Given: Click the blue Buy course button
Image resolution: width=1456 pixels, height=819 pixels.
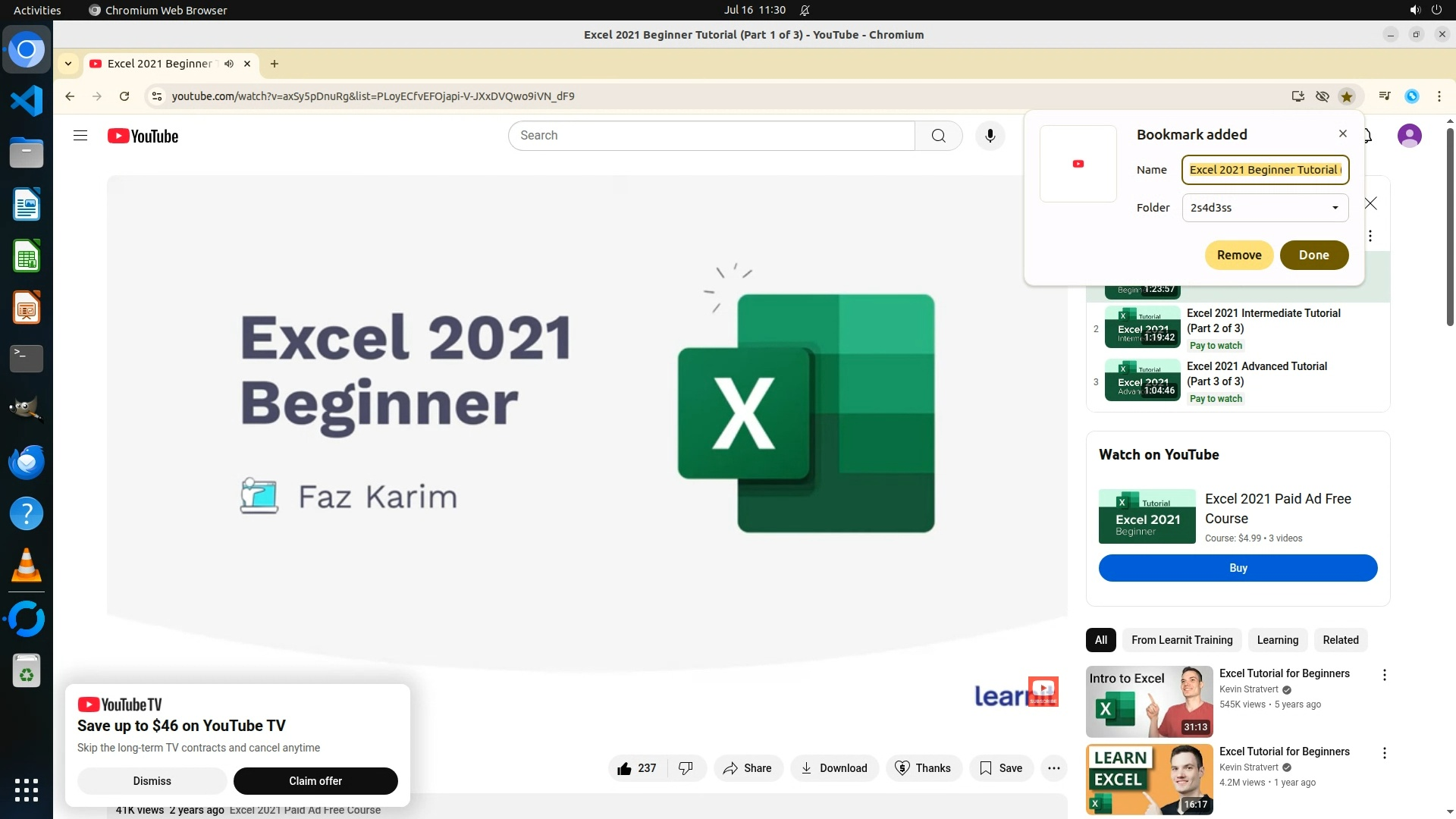Looking at the screenshot, I should [1238, 568].
